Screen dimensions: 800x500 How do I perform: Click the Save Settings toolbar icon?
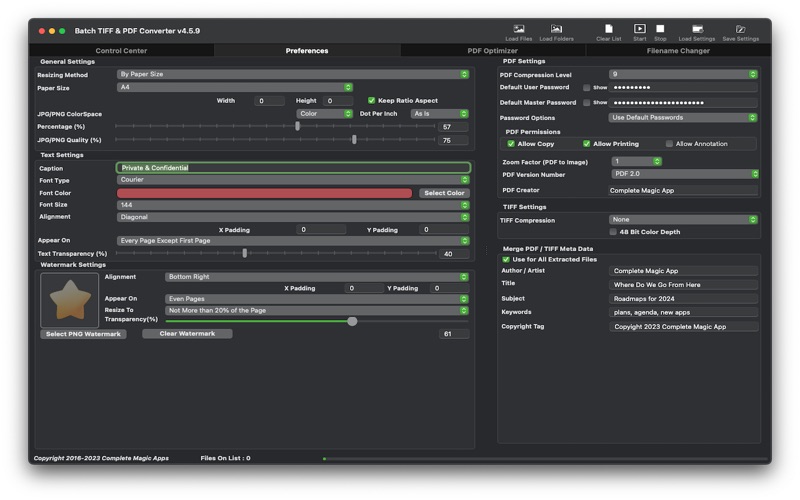[x=740, y=29]
